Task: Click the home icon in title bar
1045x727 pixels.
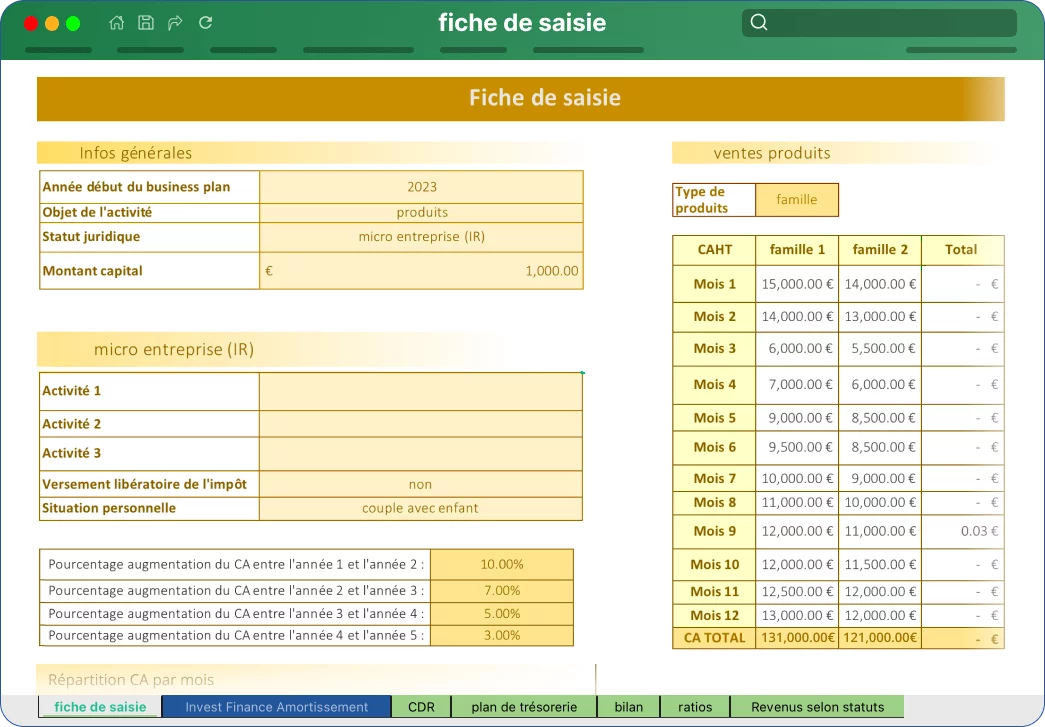Action: tap(117, 23)
